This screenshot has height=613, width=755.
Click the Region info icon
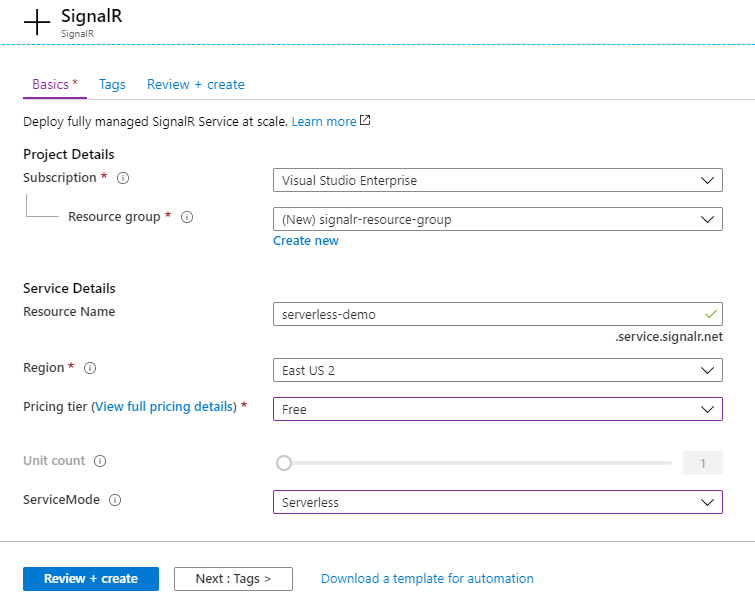90,368
